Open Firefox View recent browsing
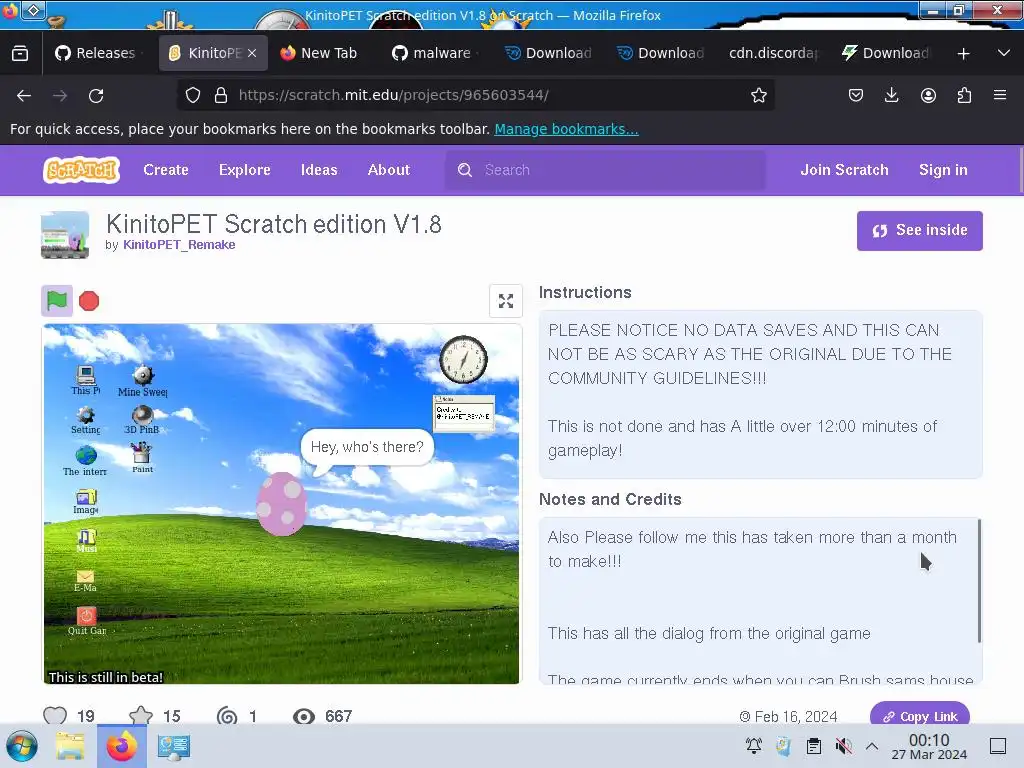This screenshot has height=768, width=1024. [x=20, y=53]
